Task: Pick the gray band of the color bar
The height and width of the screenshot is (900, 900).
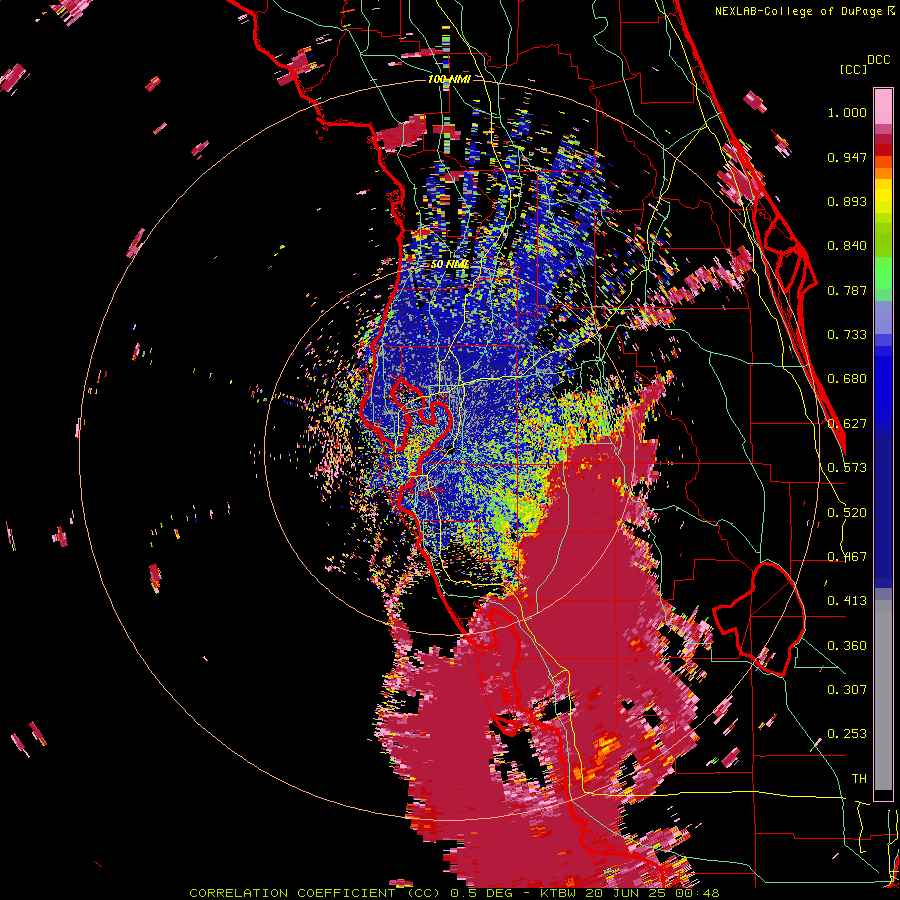Action: 883,695
